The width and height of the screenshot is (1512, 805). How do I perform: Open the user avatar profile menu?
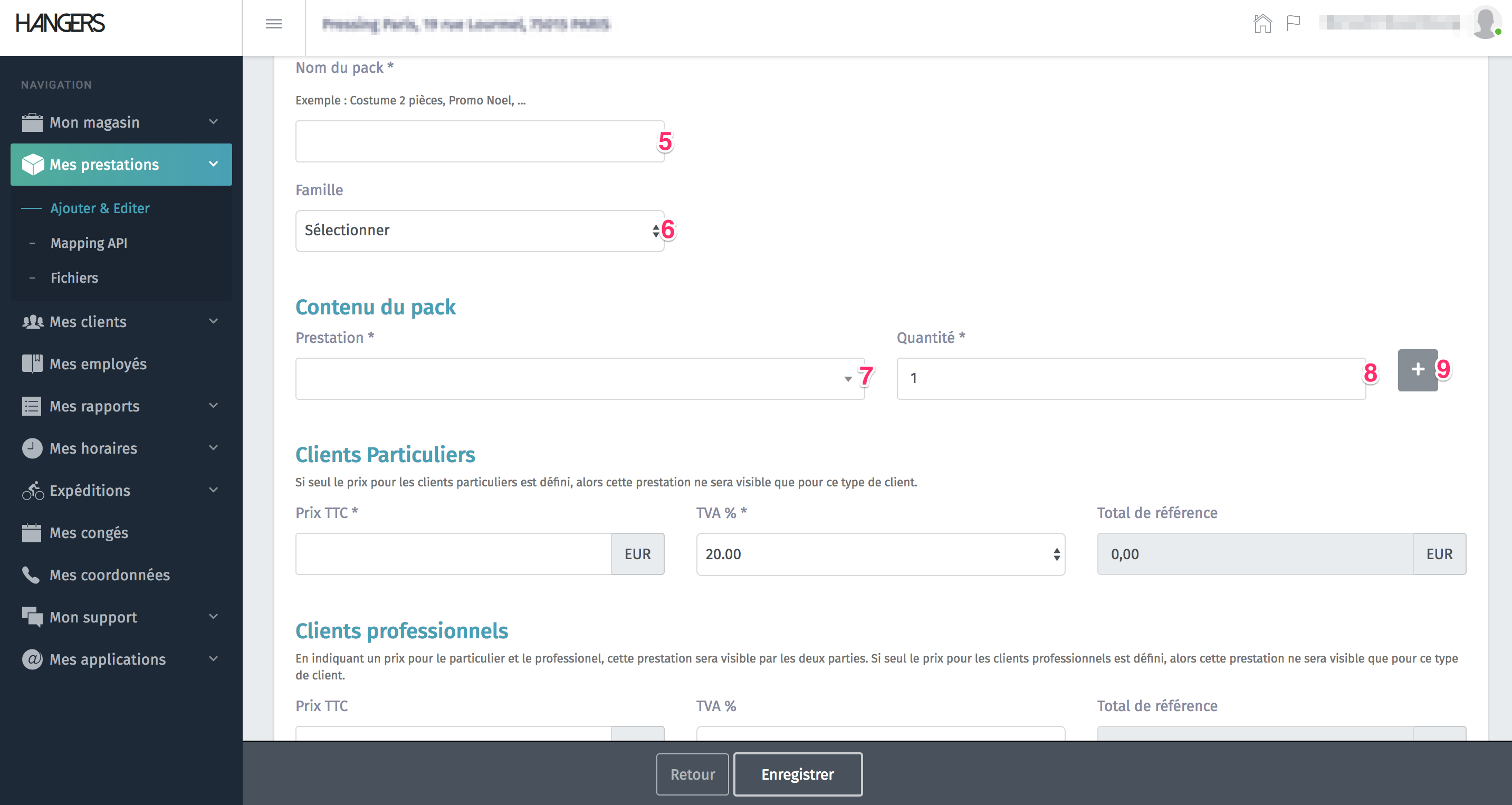(1485, 23)
